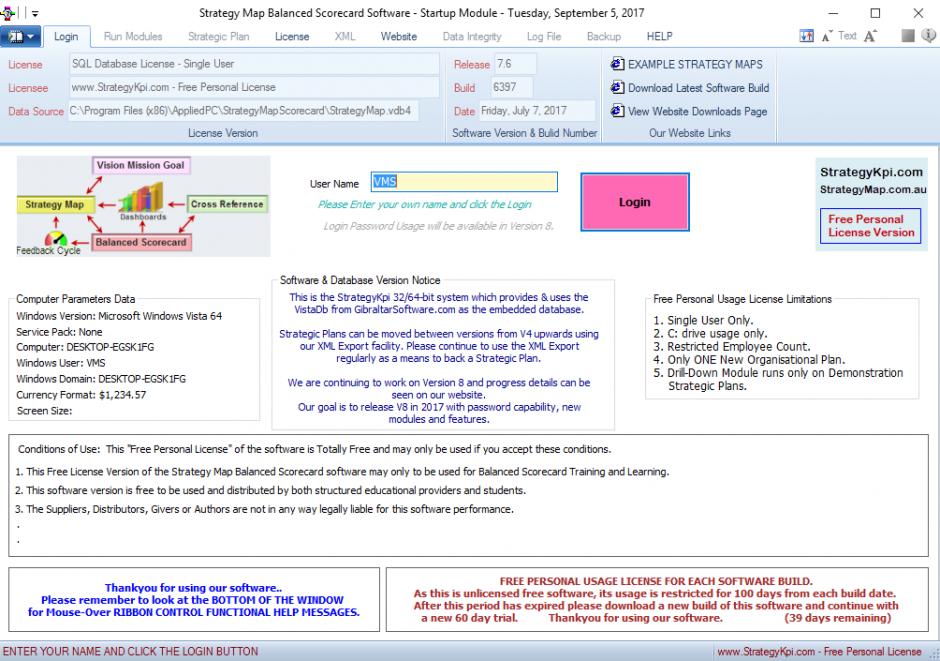This screenshot has width=940, height=661.
Task: Click the View Website Downloads Page web icon
Action: (x=617, y=111)
